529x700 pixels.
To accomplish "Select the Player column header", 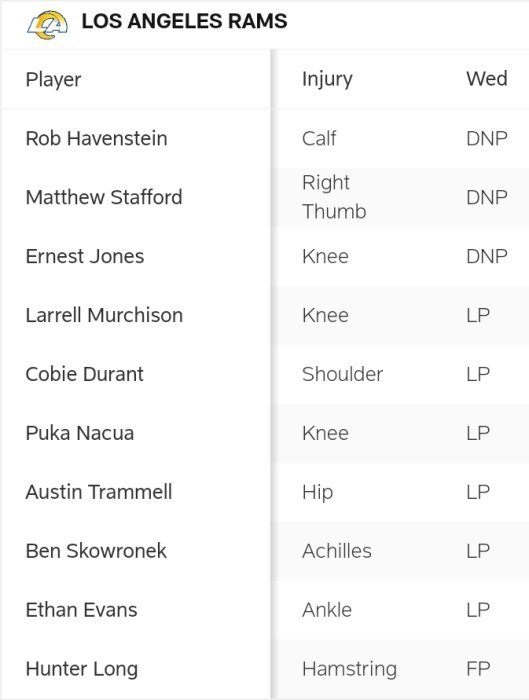I will coord(53,79).
